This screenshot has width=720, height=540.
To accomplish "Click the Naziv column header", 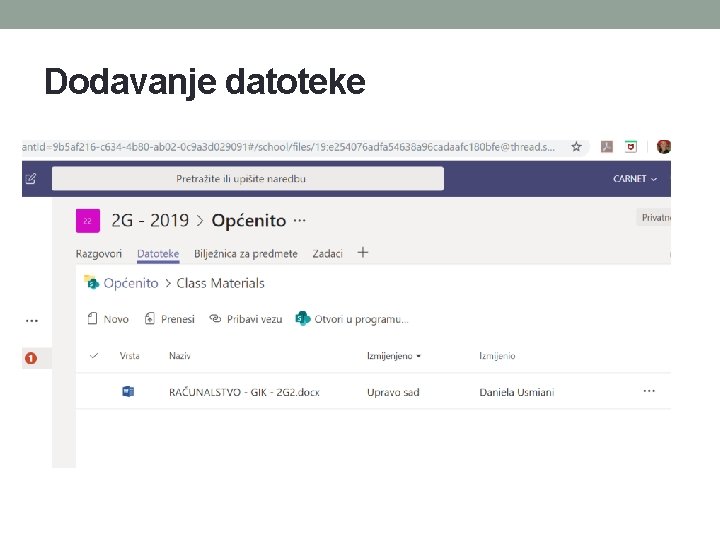I will click(180, 356).
